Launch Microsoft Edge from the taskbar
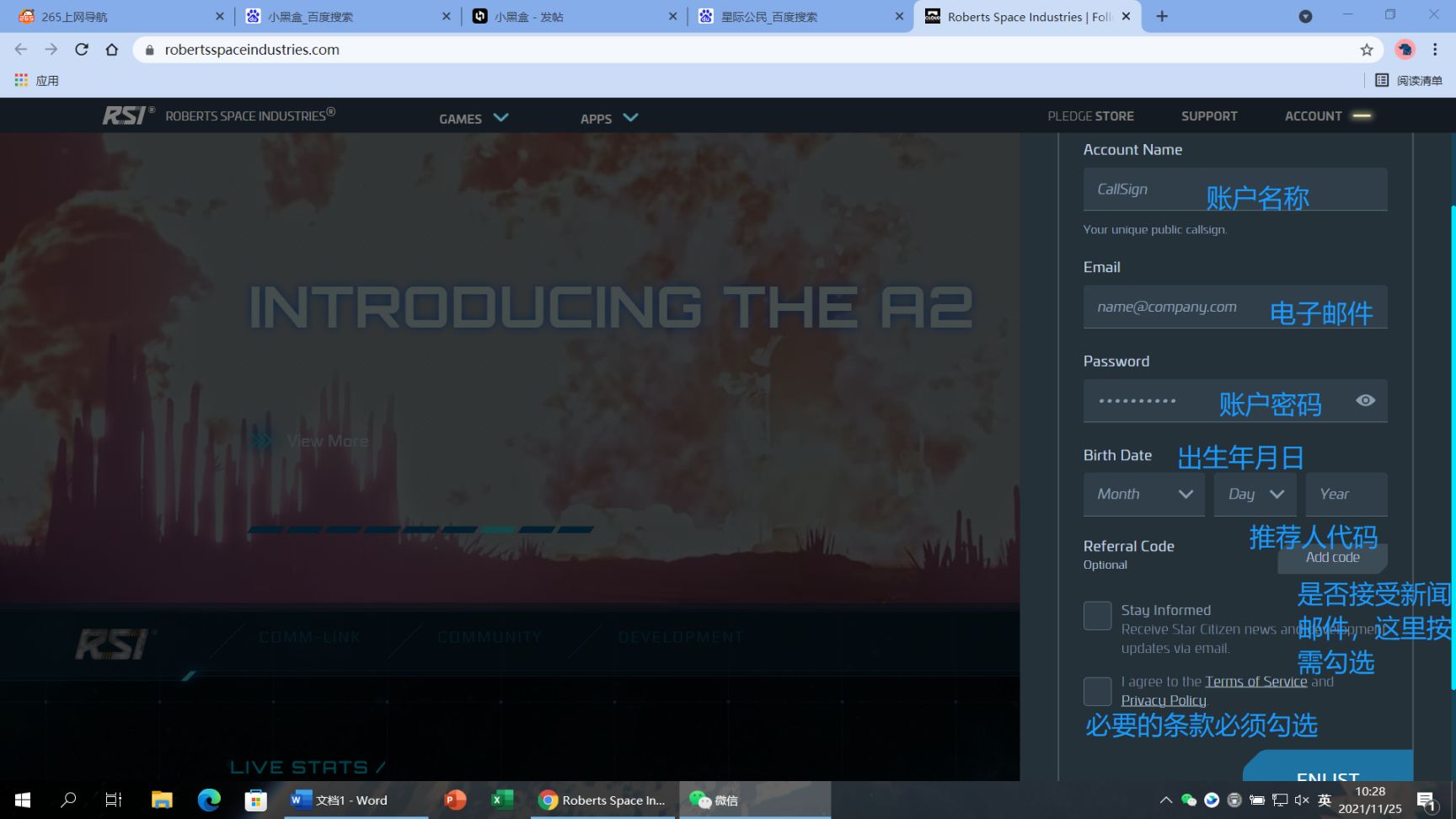1456x819 pixels. [209, 800]
